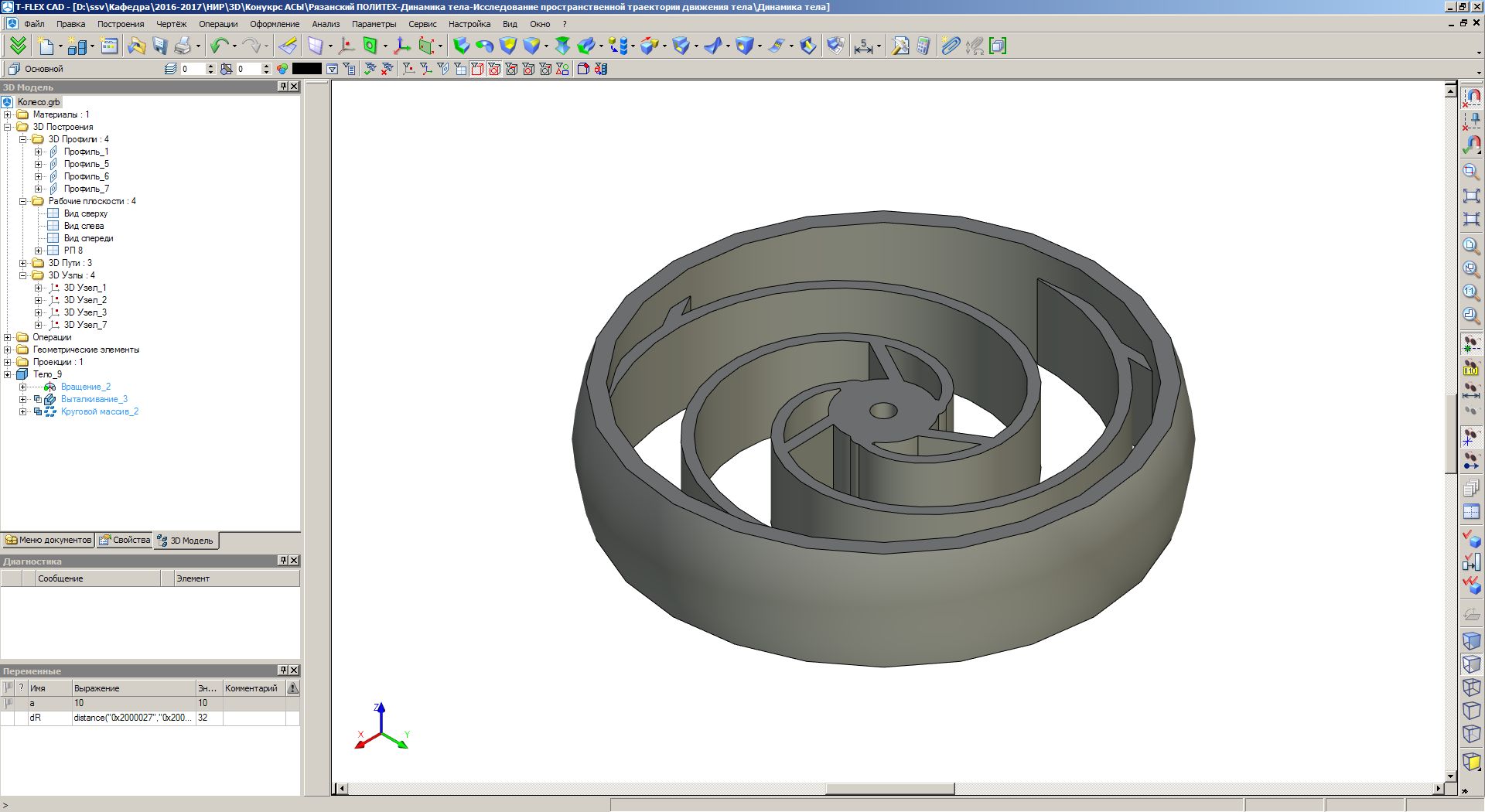Click the green-bracketed window copy icon
Image resolution: width=1485 pixels, height=812 pixels.
pos(998,46)
